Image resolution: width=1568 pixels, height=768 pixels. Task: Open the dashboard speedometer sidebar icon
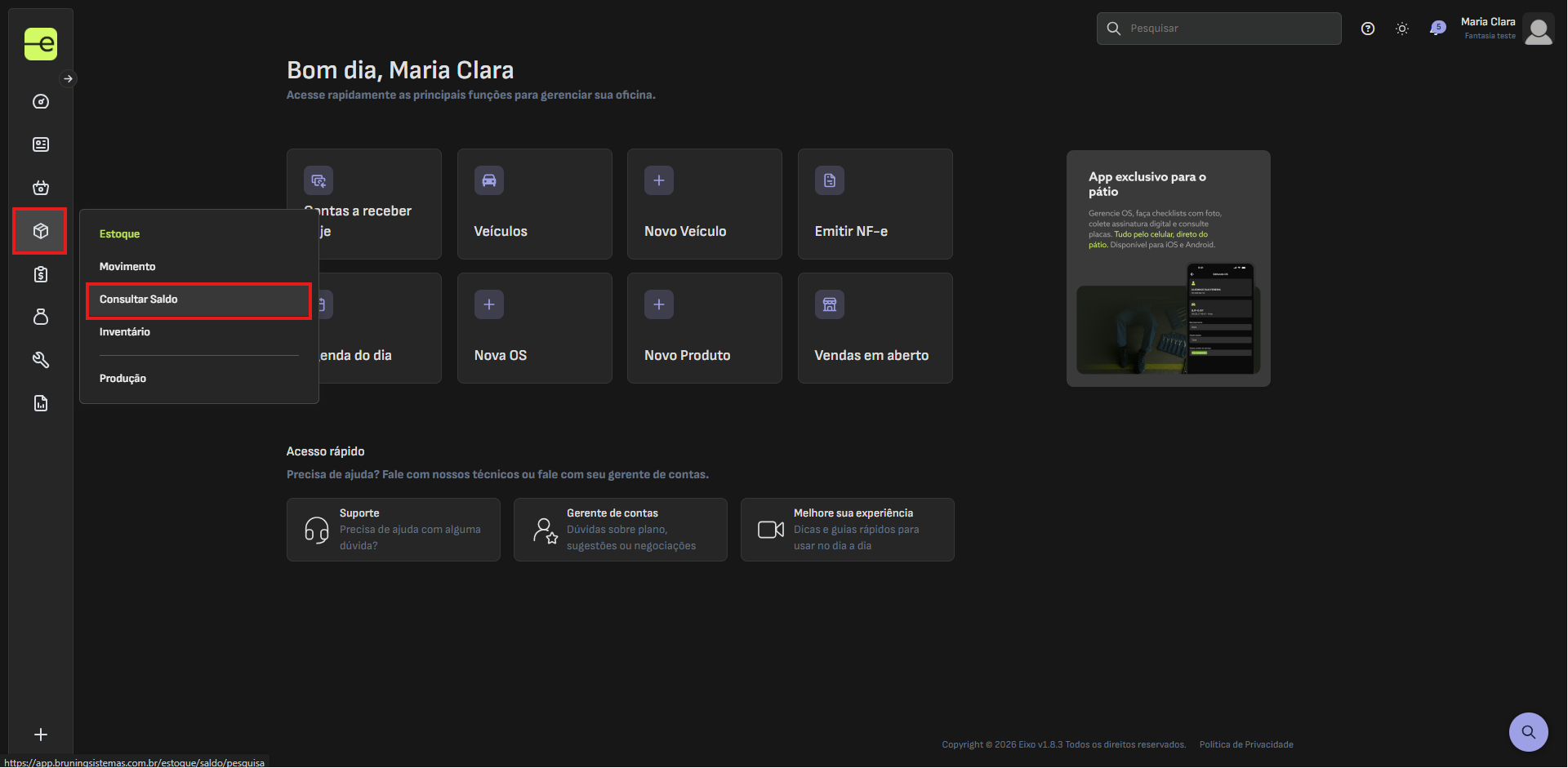[41, 102]
